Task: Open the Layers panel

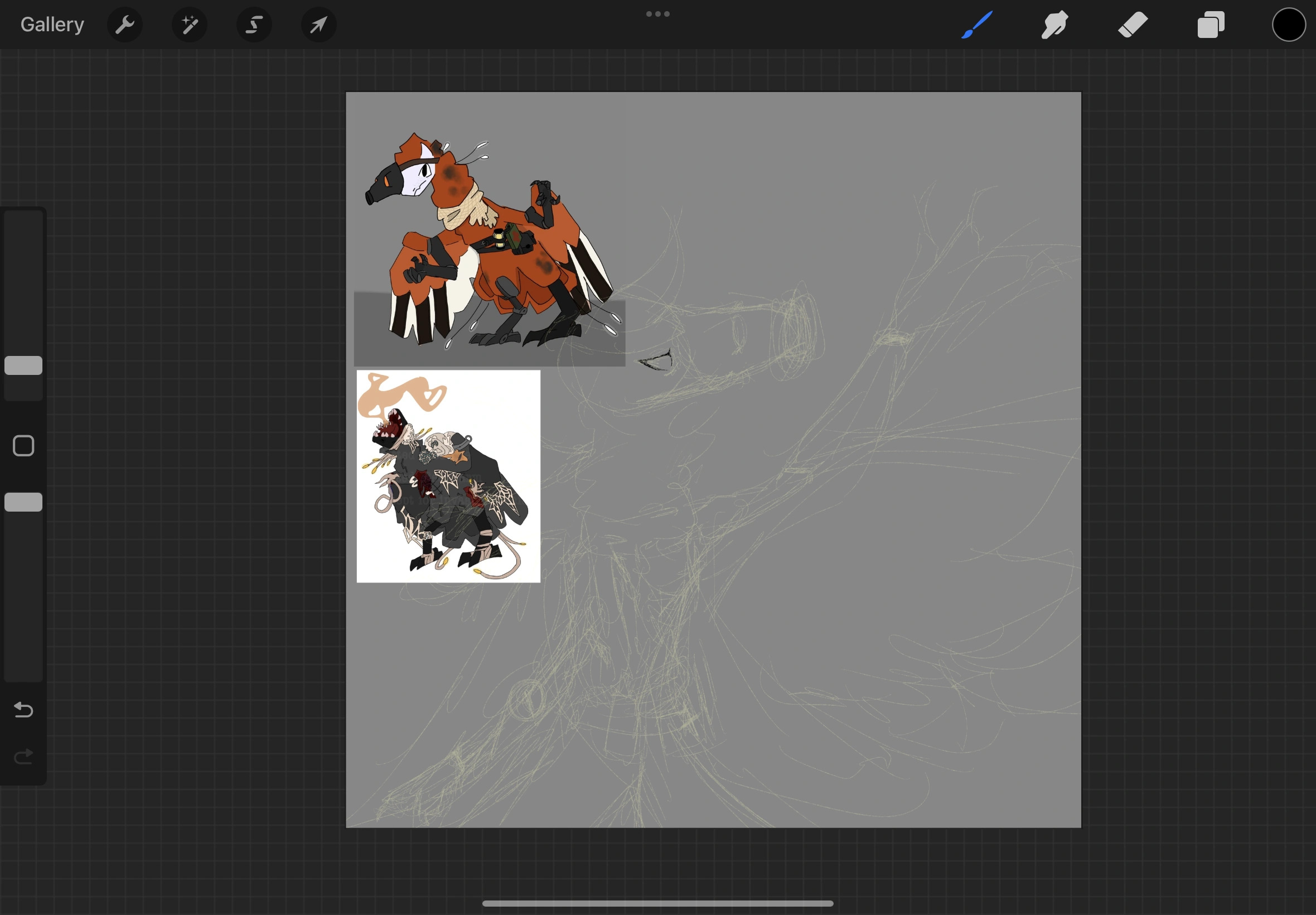Action: coord(1211,24)
